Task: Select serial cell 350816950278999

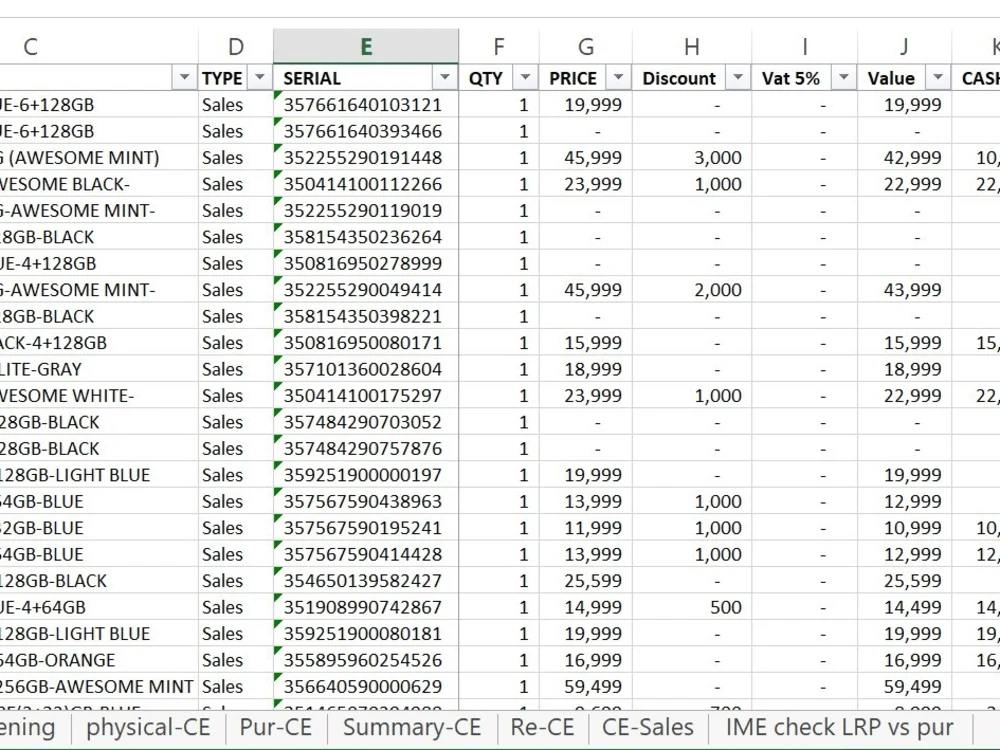Action: (365, 263)
